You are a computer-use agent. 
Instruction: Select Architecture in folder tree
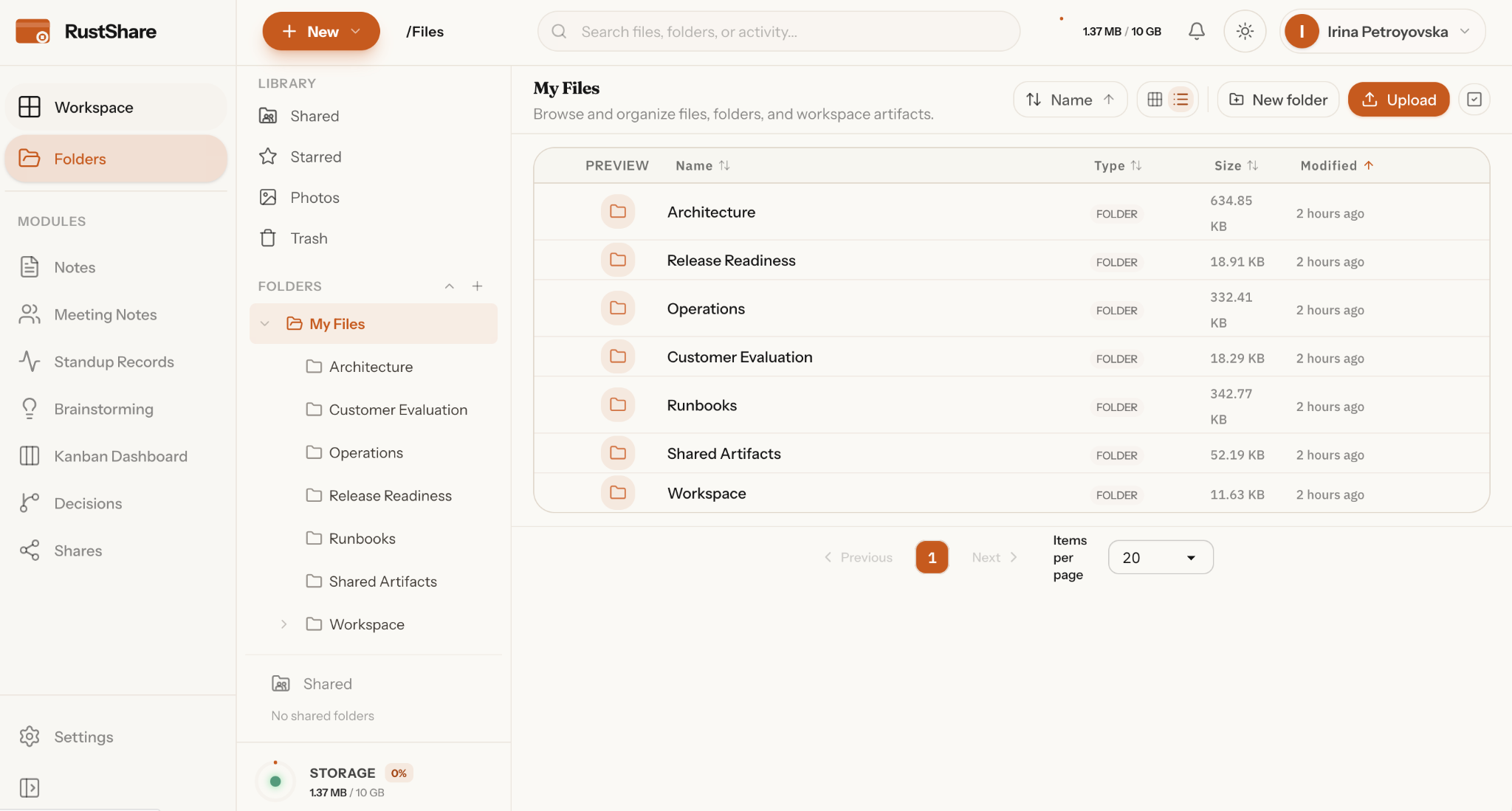coord(373,367)
